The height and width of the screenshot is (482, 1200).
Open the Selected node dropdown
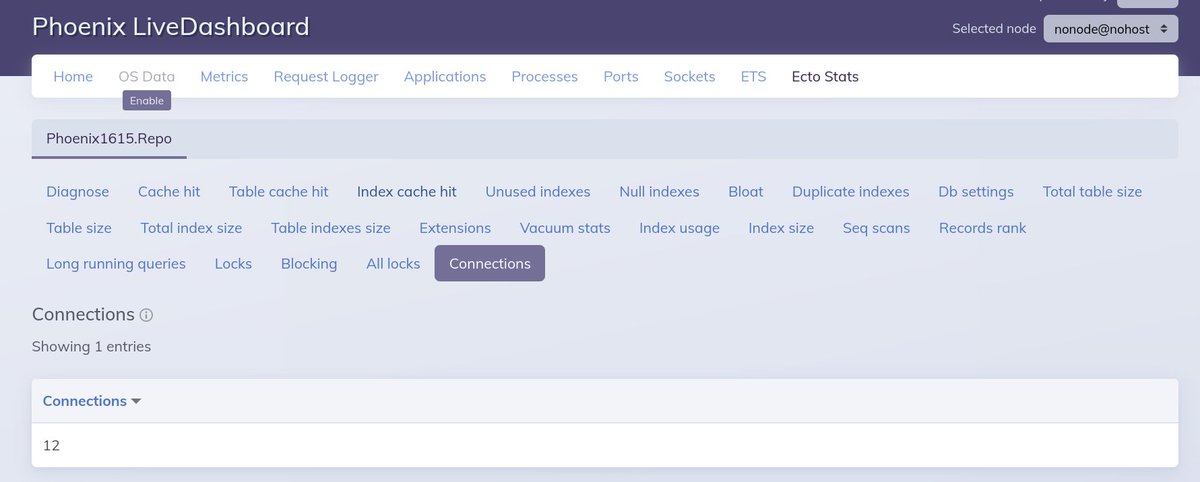[x=1110, y=29]
